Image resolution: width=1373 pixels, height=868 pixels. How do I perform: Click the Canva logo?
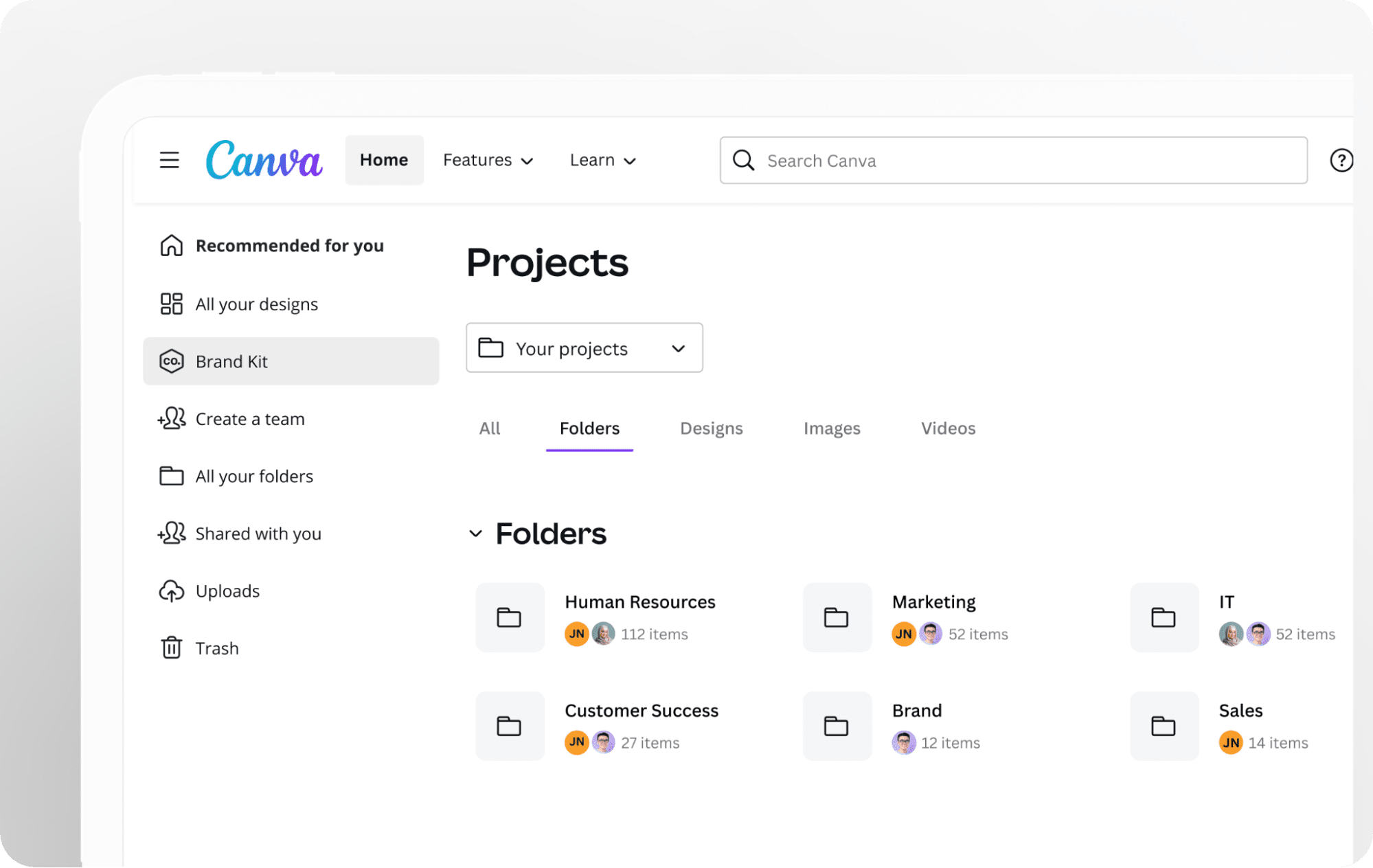264,159
